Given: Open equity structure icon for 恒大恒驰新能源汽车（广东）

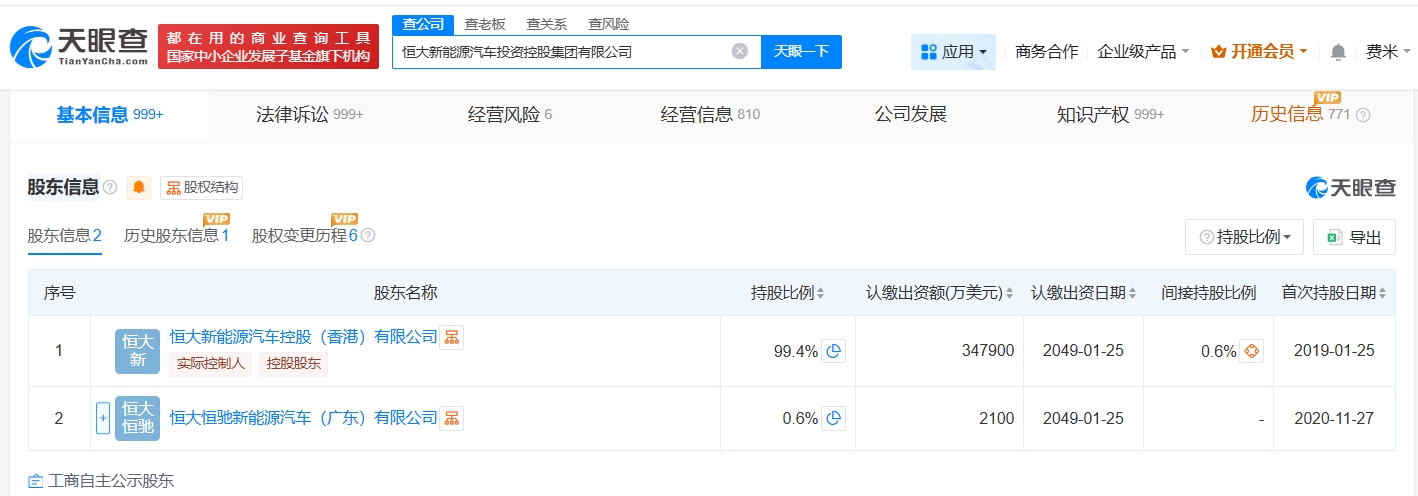Looking at the screenshot, I should coord(451,418).
